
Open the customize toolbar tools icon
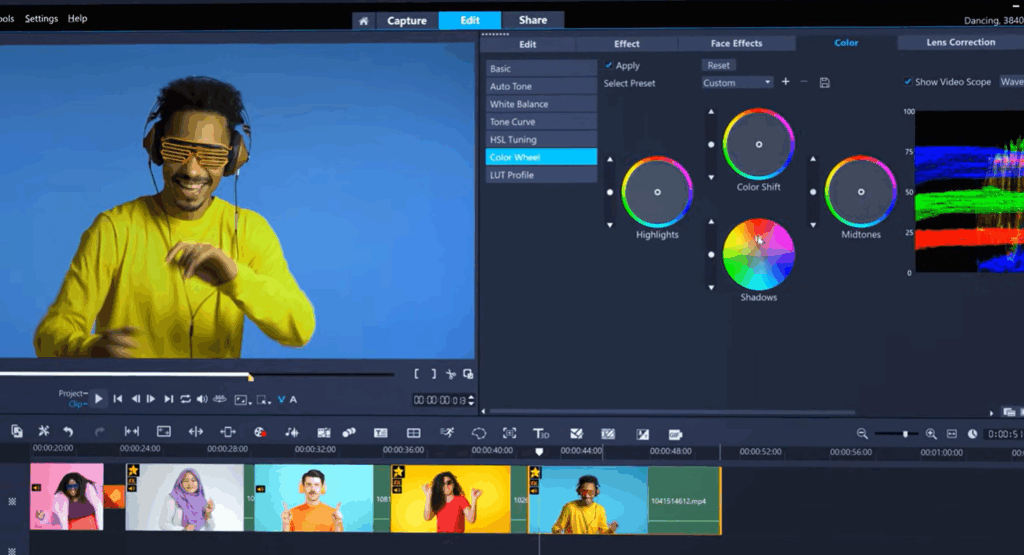[44, 430]
